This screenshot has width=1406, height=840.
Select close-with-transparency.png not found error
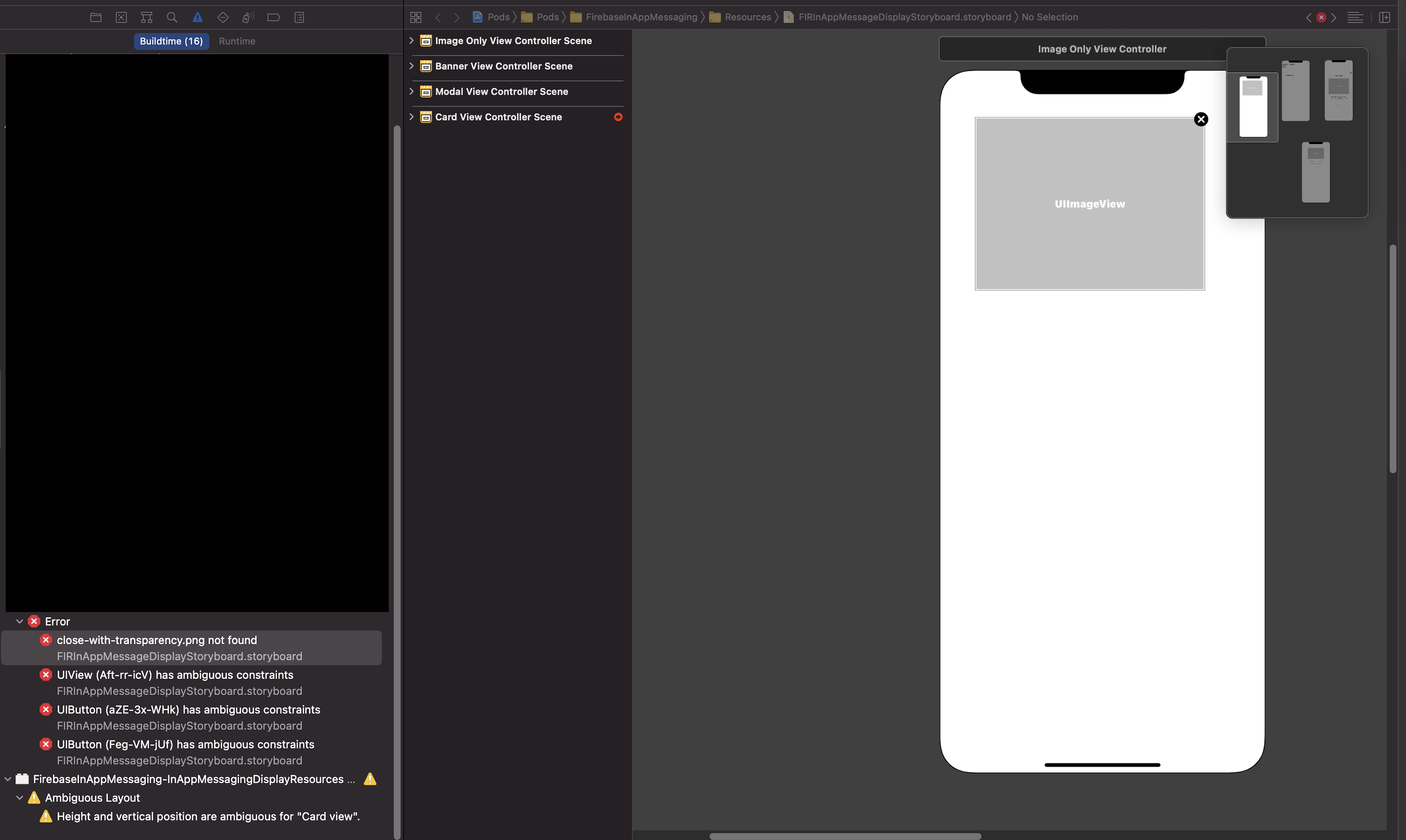pos(157,640)
